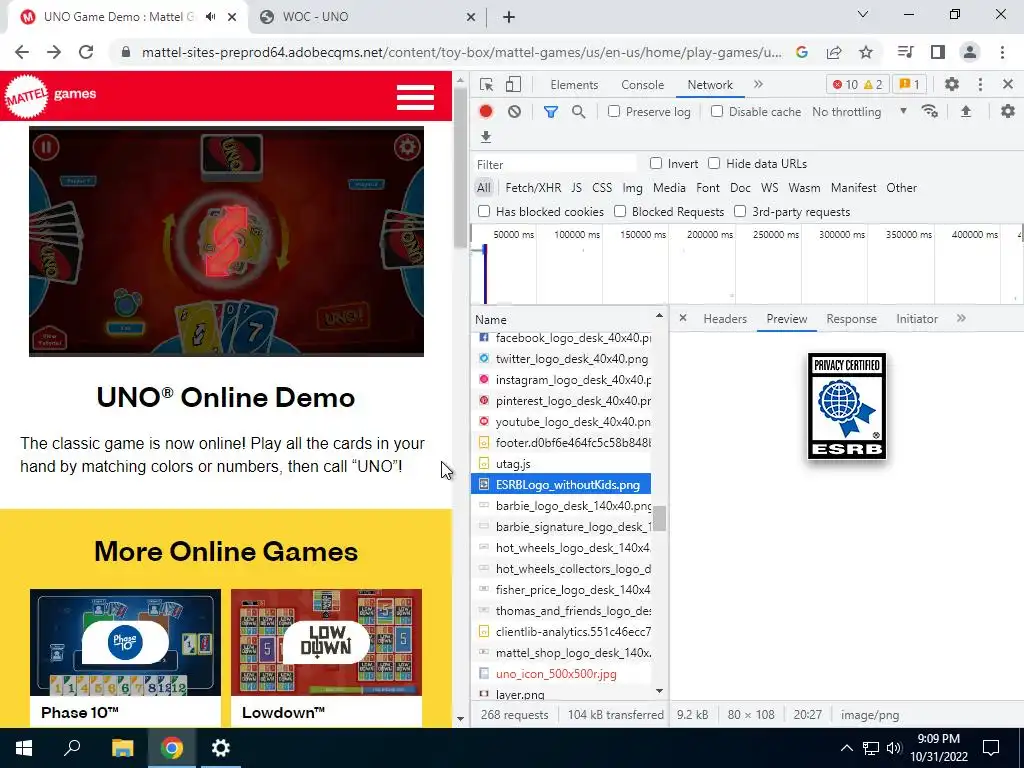Open Windows notification center
Image resolution: width=1024 pixels, height=768 pixels.
click(991, 748)
